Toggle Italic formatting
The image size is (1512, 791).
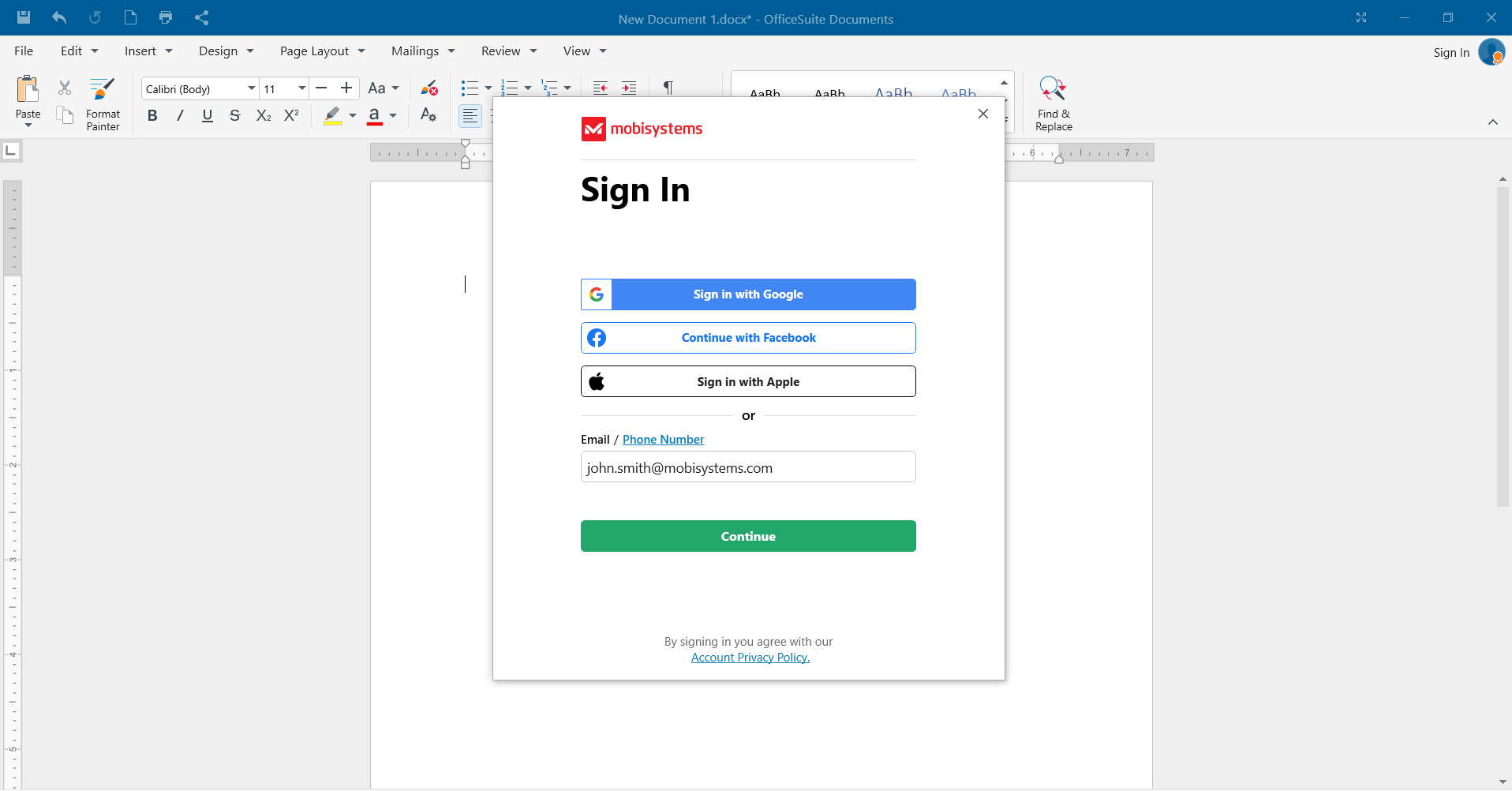180,115
